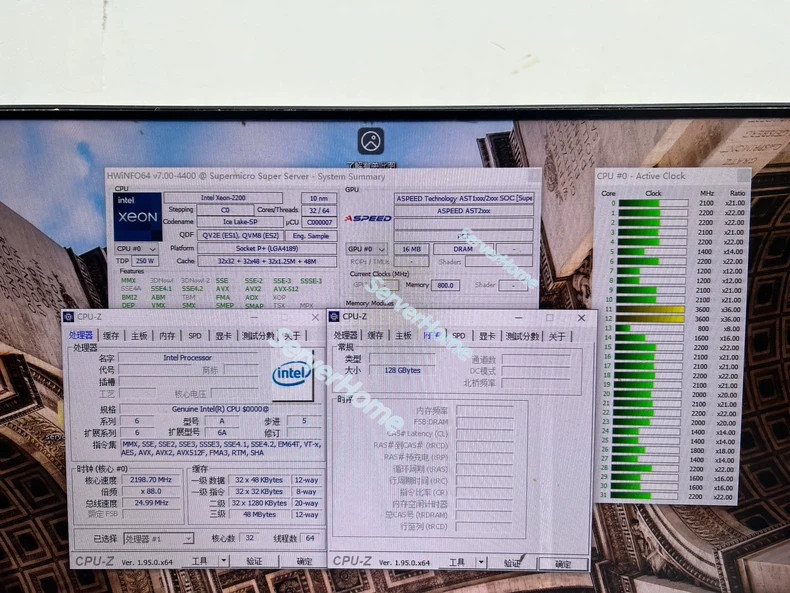Click the 32 / 64 Cores/Threads field
The height and width of the screenshot is (593, 790).
319,211
